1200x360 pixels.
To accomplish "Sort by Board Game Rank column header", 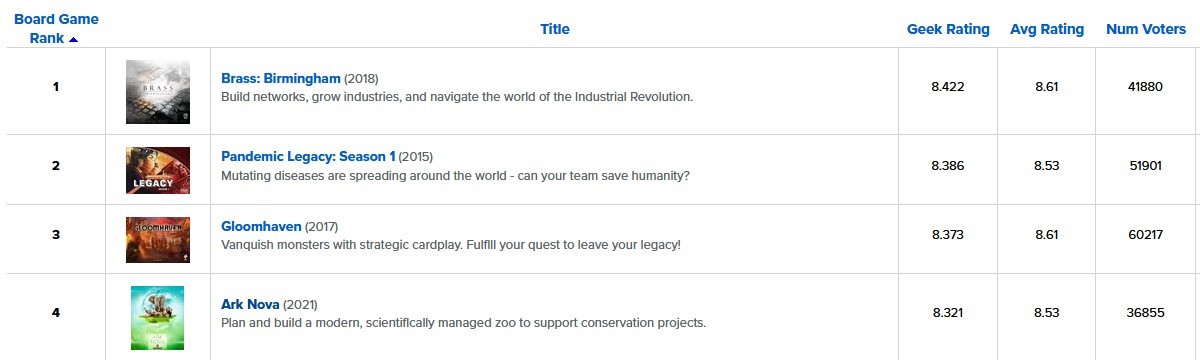I will tap(56, 29).
